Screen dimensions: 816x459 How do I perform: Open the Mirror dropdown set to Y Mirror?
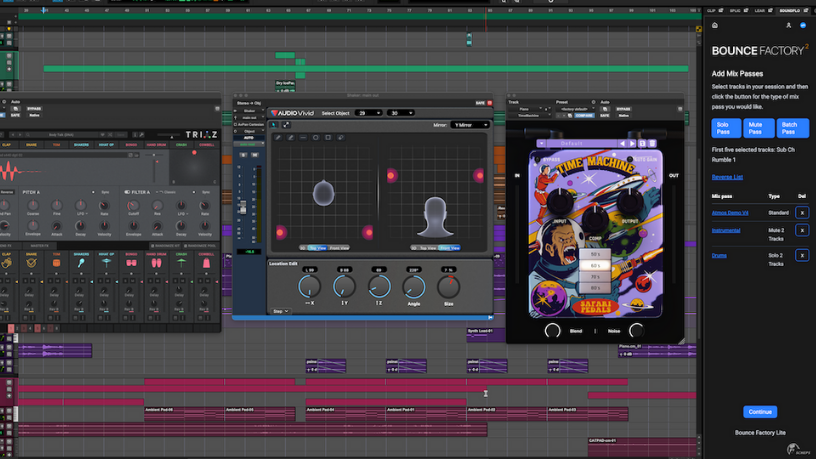tap(470, 125)
